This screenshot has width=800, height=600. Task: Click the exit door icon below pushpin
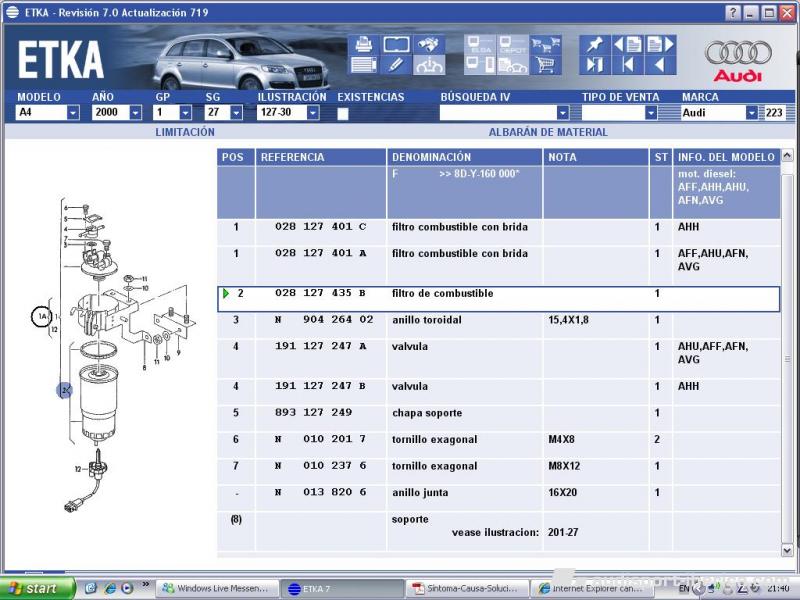point(595,65)
